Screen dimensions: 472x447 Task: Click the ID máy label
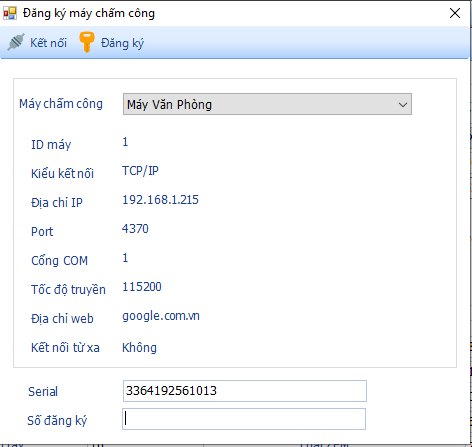pos(51,145)
